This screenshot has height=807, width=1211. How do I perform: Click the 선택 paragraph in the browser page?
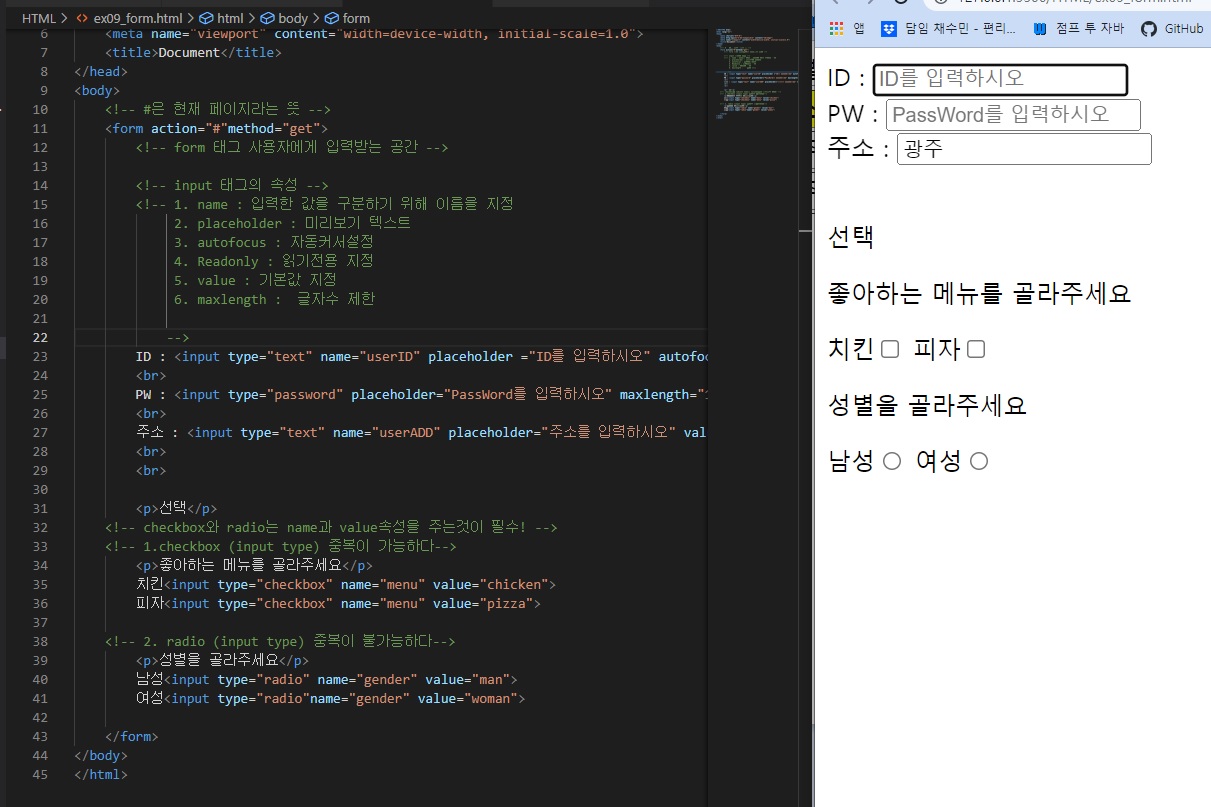pos(851,237)
